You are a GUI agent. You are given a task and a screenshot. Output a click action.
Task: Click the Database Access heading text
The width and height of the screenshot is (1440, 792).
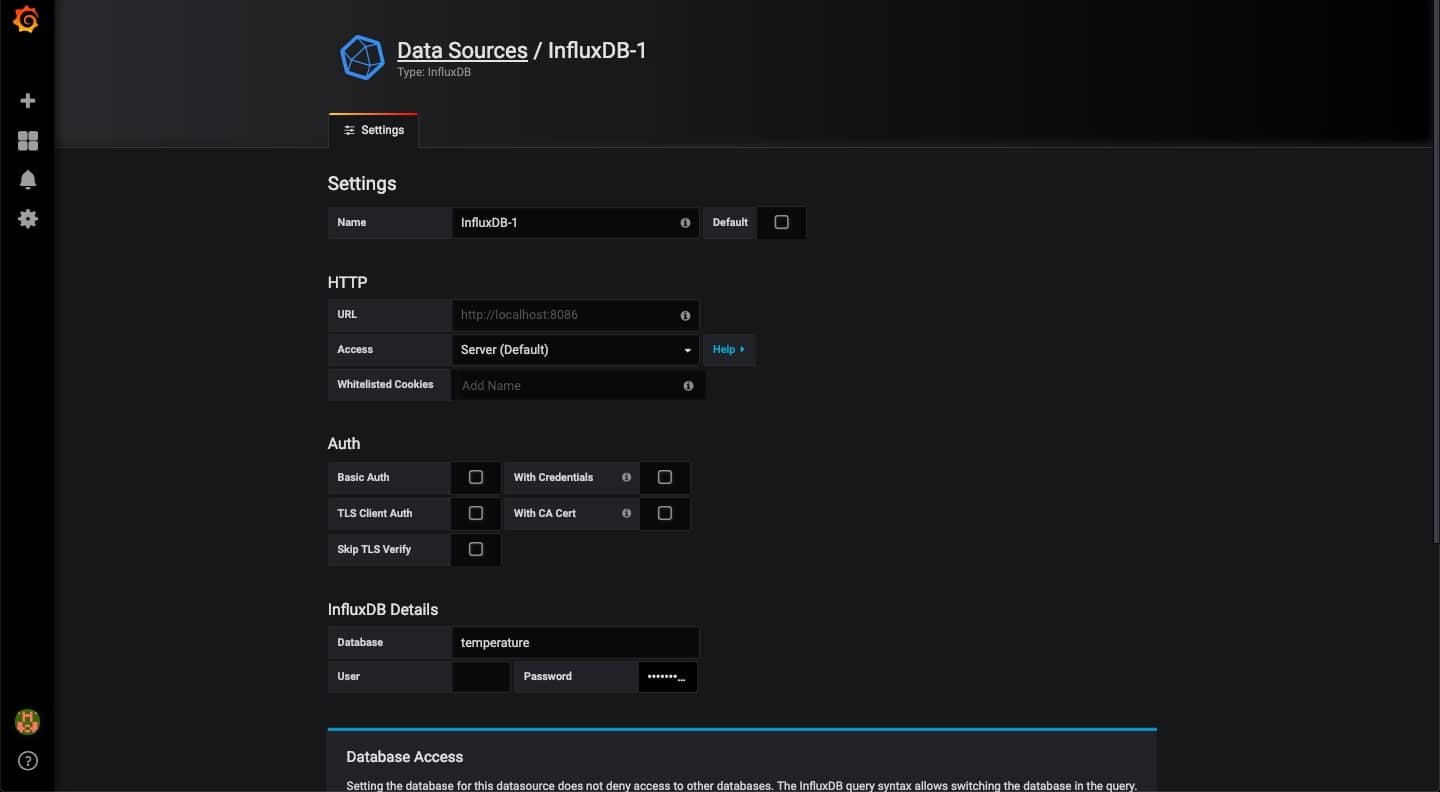(x=405, y=757)
